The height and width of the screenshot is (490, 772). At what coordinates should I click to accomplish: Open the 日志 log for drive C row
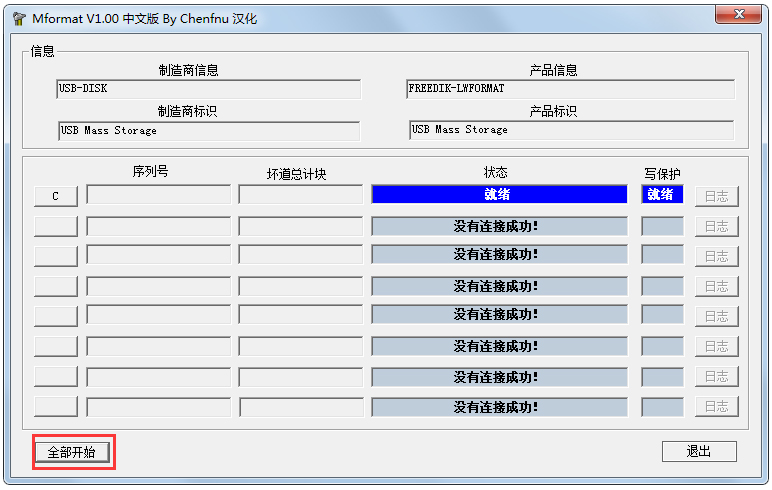pos(716,196)
